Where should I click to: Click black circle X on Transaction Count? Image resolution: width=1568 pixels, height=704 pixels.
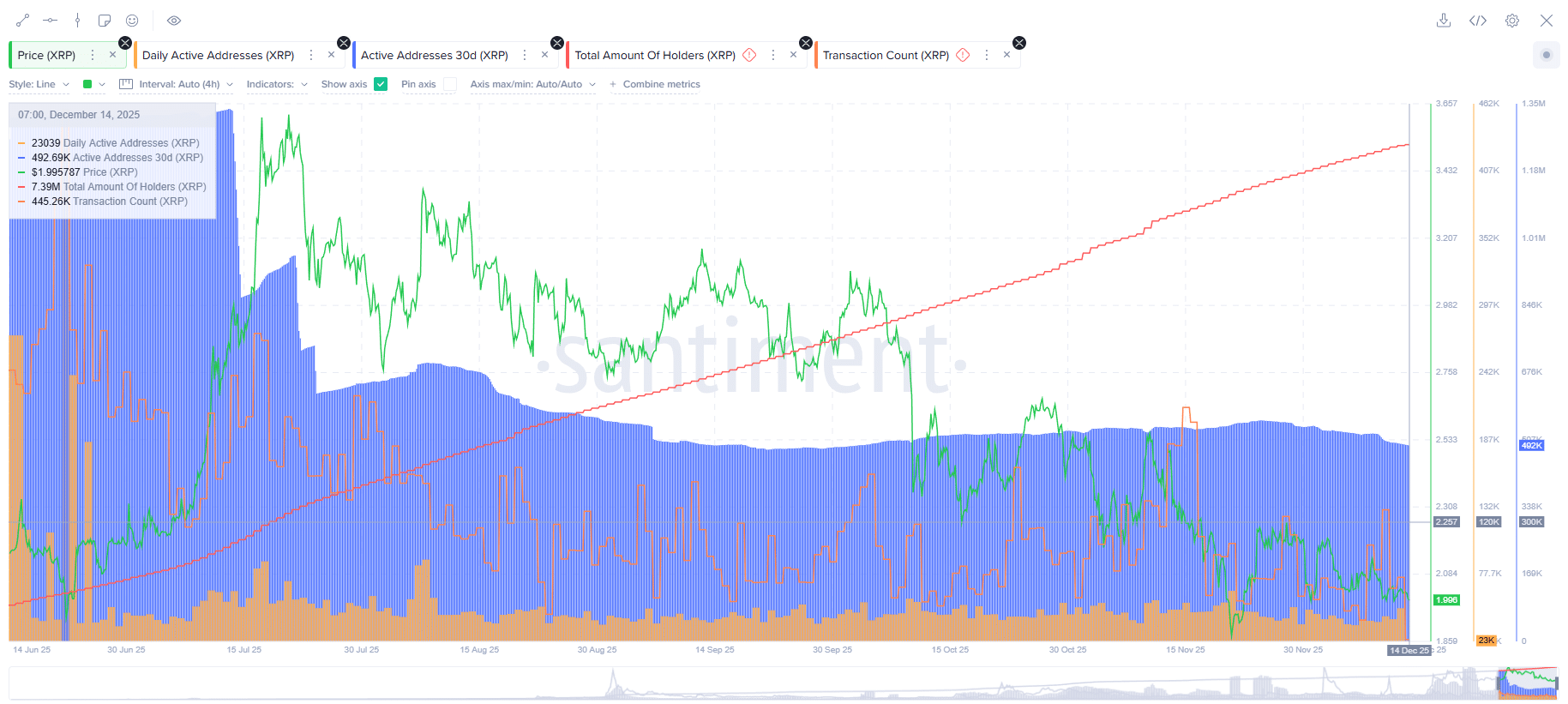click(x=1019, y=43)
